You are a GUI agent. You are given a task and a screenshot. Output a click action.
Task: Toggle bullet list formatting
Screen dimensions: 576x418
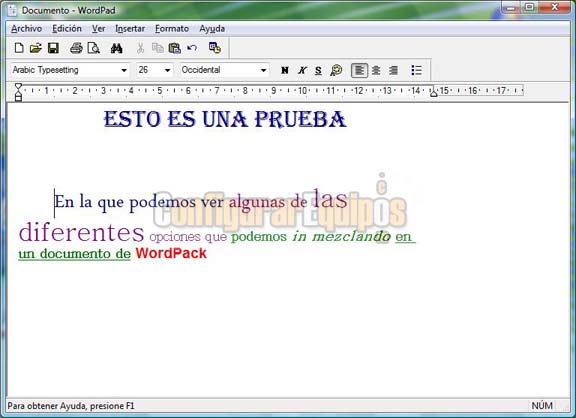coord(416,70)
